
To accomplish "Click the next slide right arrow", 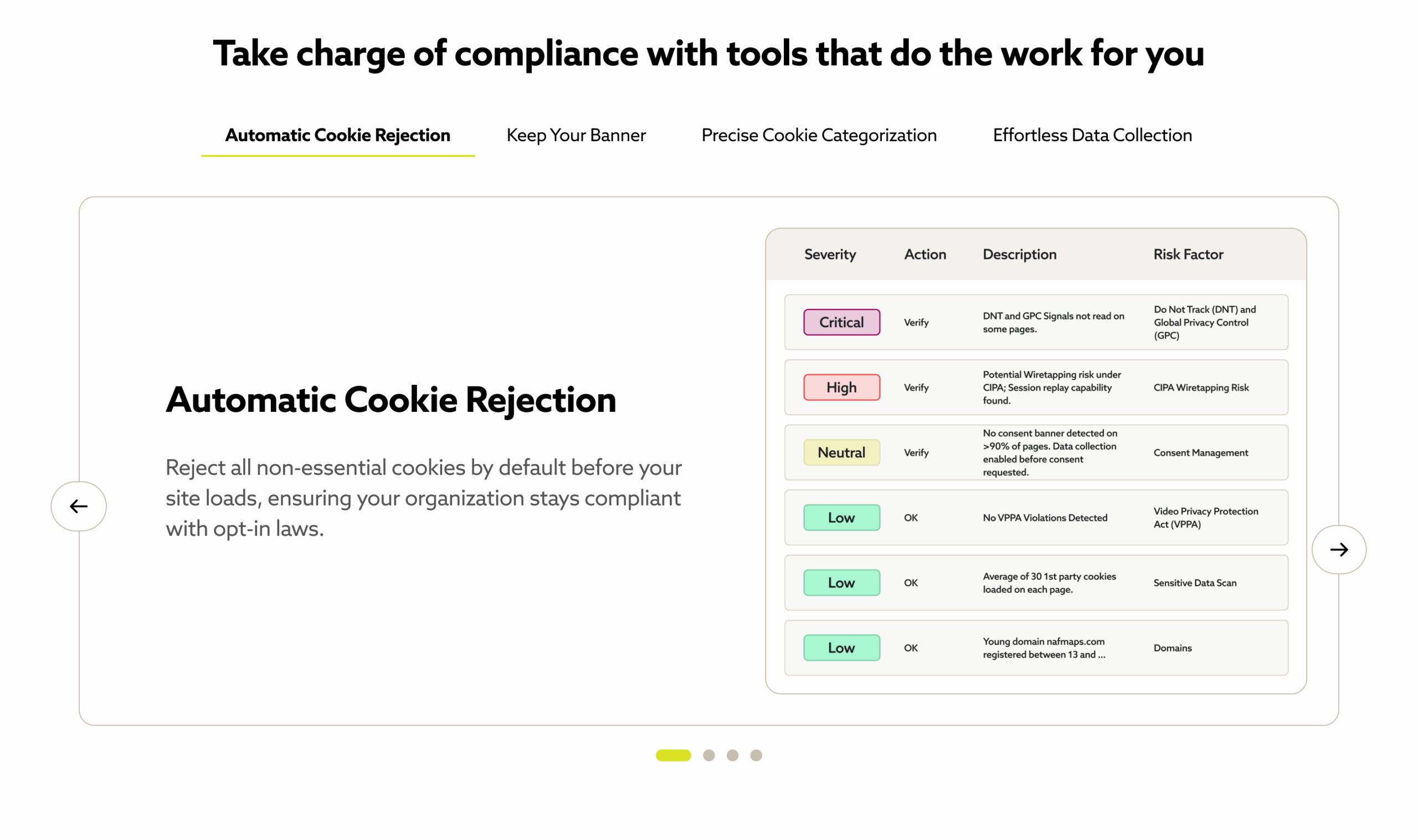I will coord(1339,550).
